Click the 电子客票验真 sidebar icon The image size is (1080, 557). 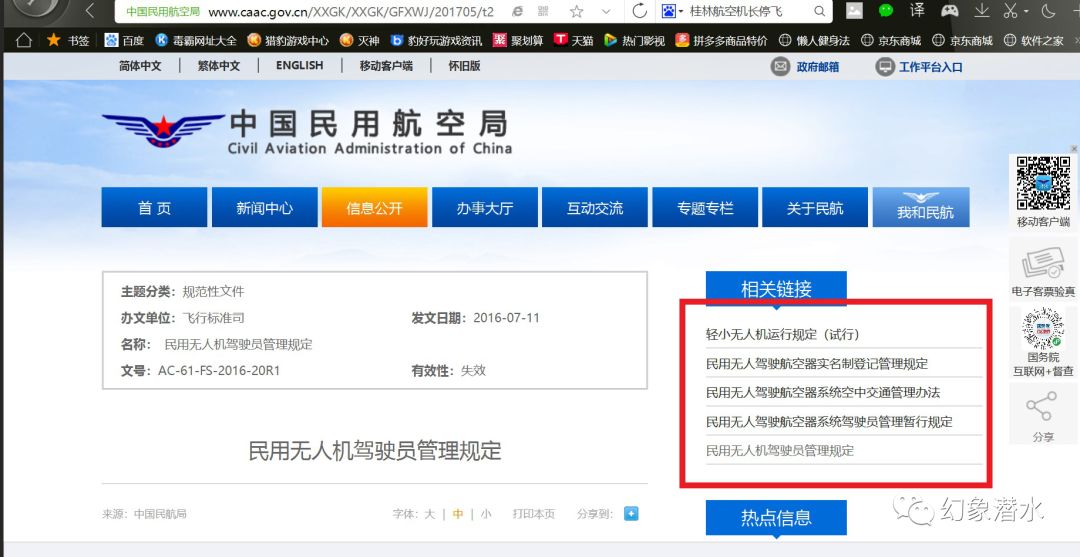pyautogui.click(x=1042, y=265)
